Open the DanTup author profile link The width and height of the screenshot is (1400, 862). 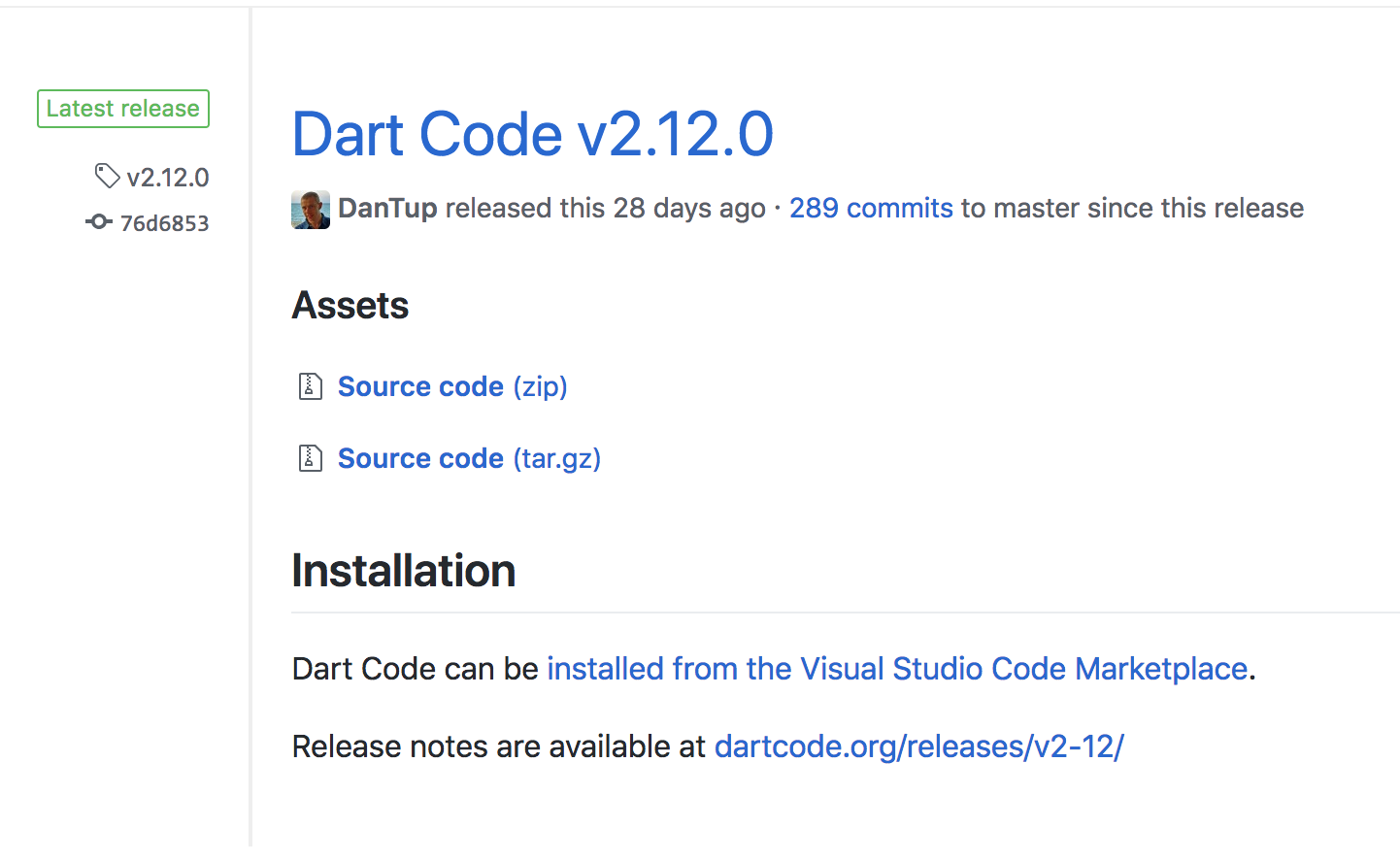coord(387,208)
